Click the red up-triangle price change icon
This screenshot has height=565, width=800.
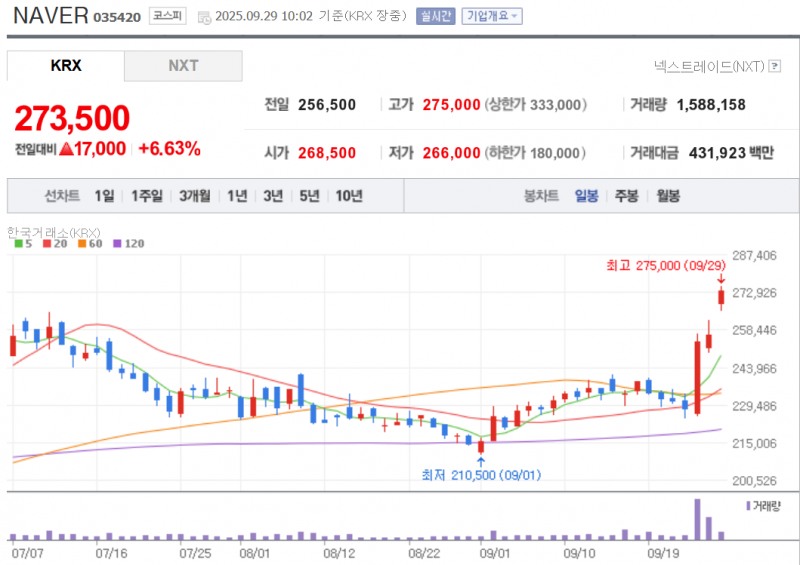(67, 149)
